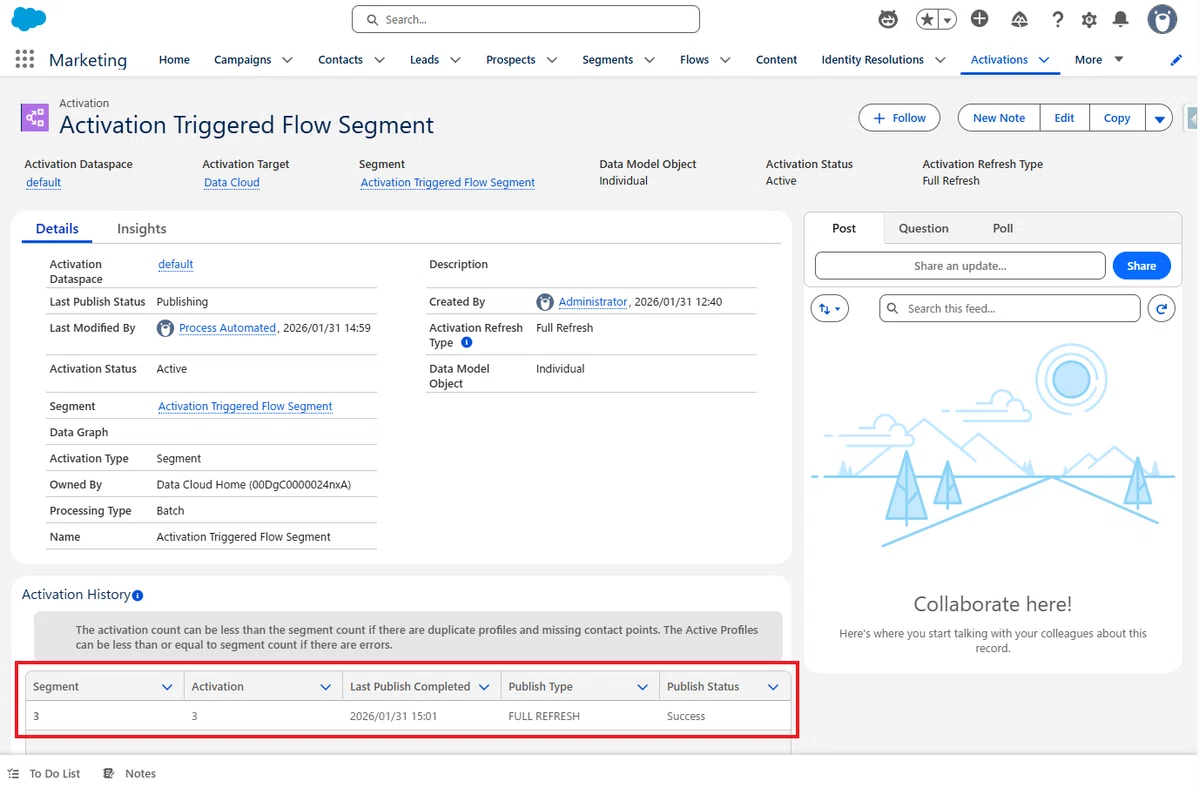The height and width of the screenshot is (788, 1200).
Task: Expand the favorites list arrow
Action: coord(947,19)
